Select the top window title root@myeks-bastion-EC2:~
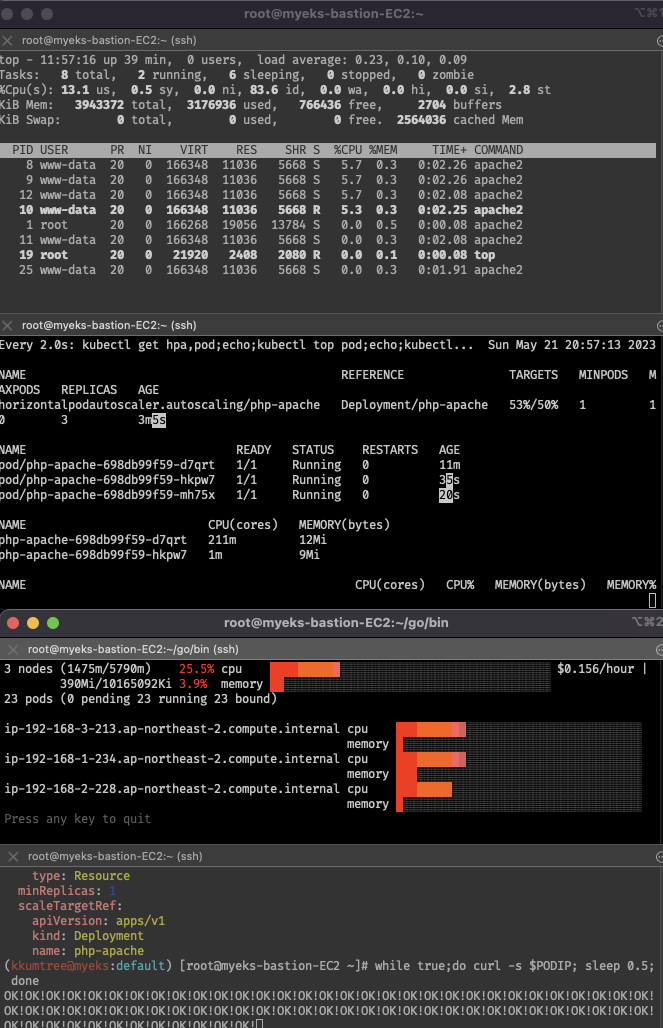The width and height of the screenshot is (663, 1028). (334, 13)
